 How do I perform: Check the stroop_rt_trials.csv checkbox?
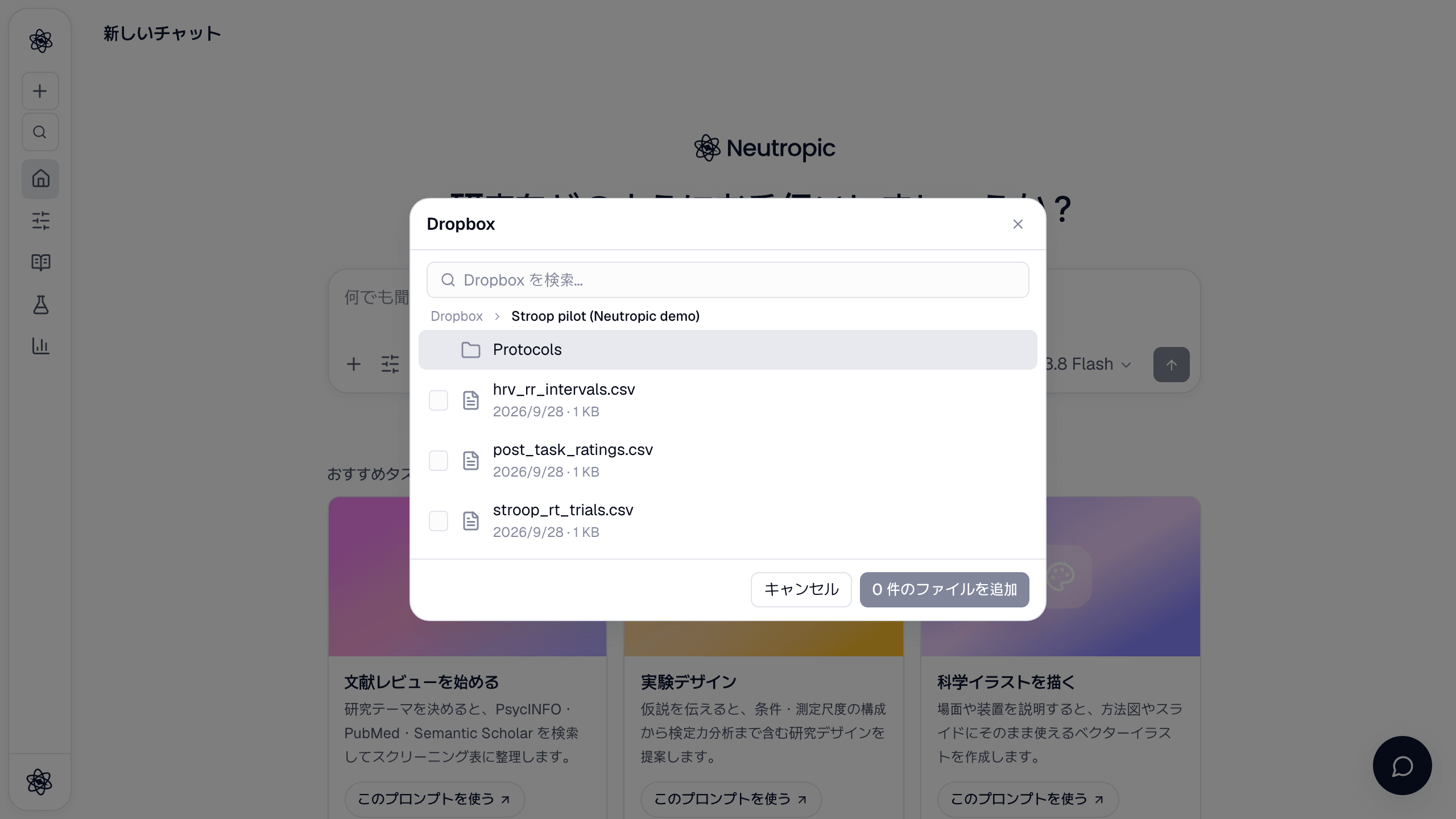coord(439,521)
